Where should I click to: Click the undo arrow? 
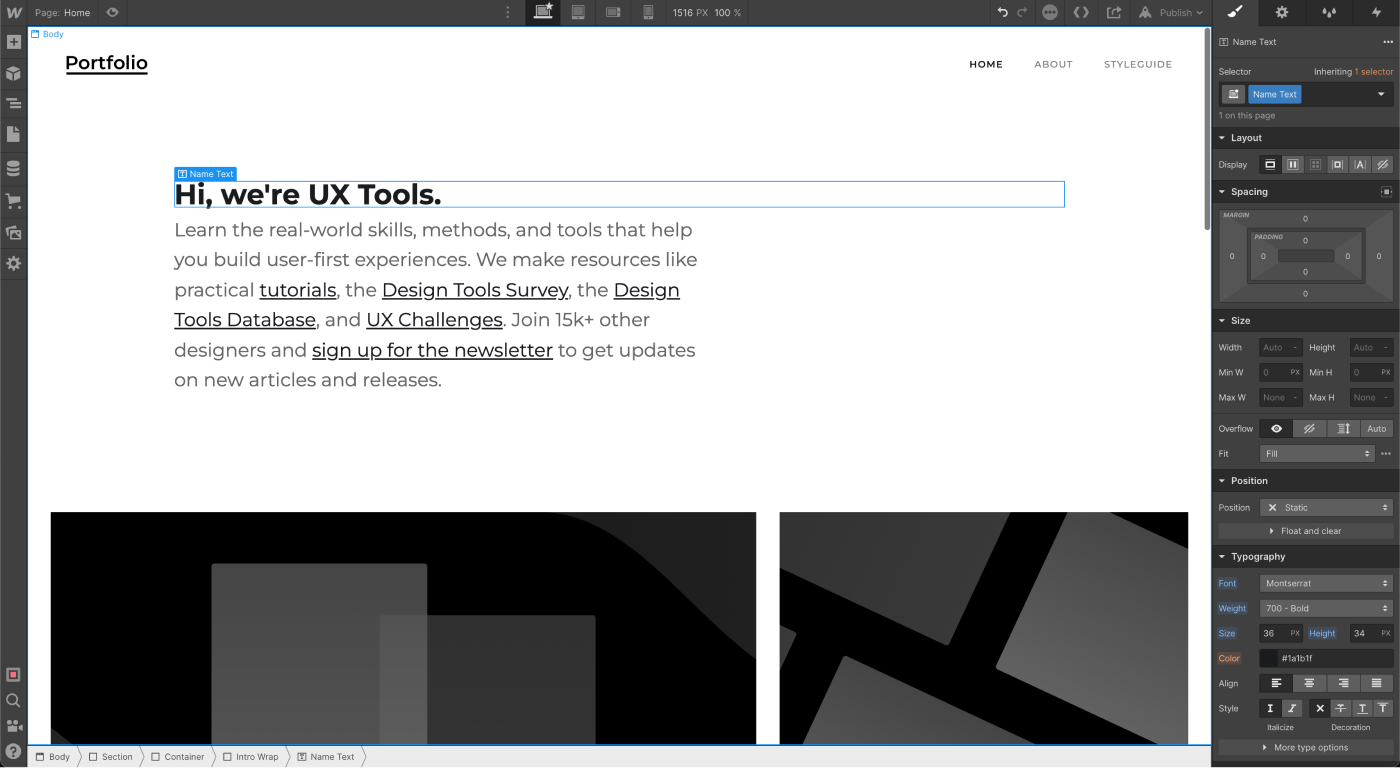(x=1003, y=13)
